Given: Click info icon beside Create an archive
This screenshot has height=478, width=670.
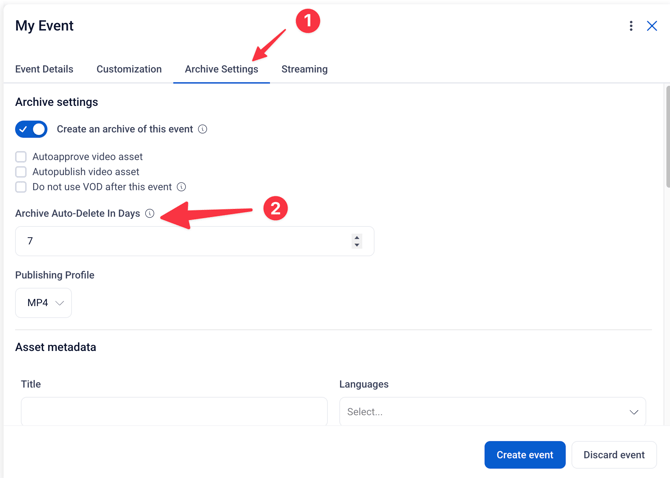Looking at the screenshot, I should 203,129.
